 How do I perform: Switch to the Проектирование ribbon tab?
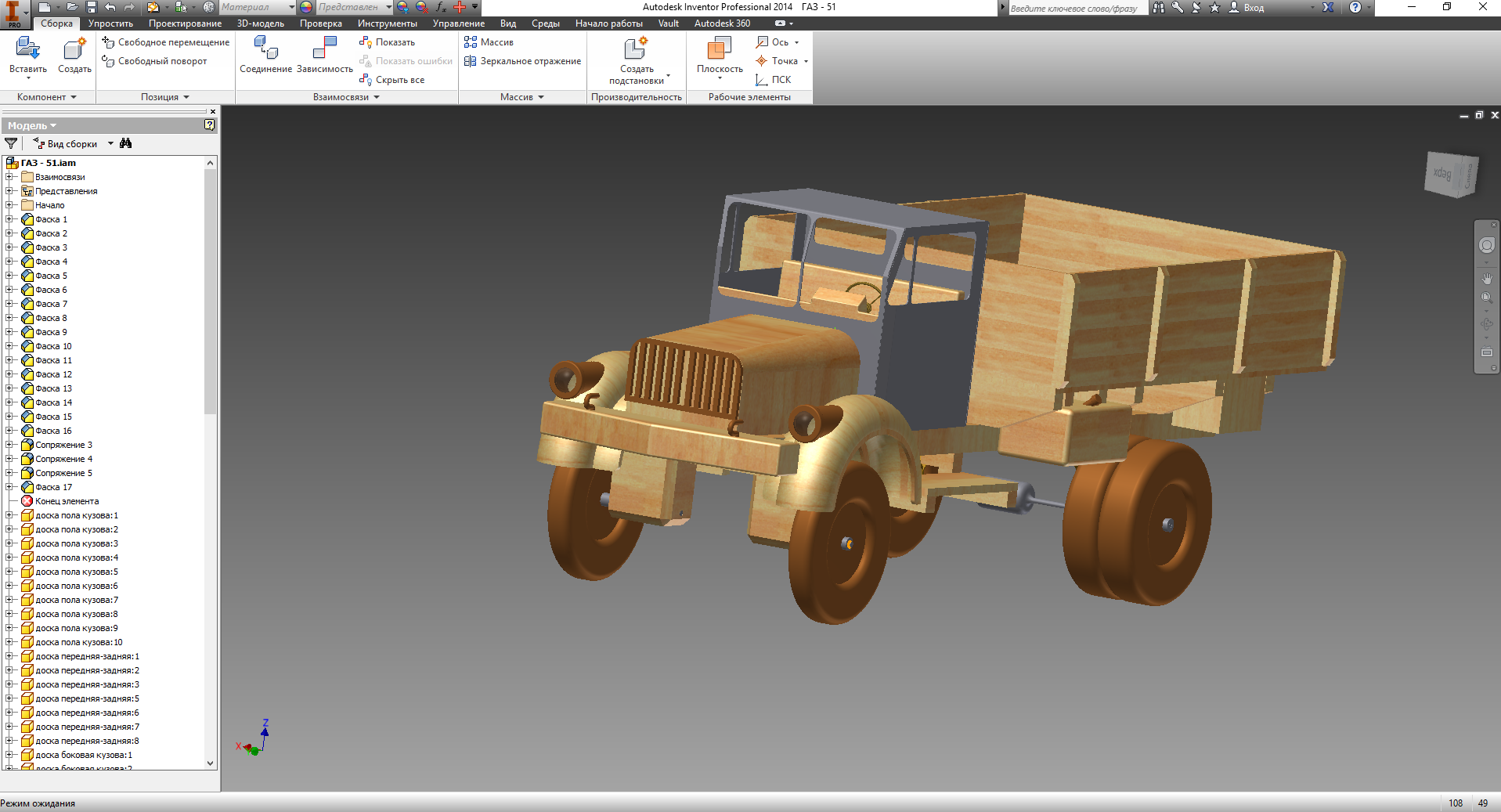pyautogui.click(x=186, y=23)
